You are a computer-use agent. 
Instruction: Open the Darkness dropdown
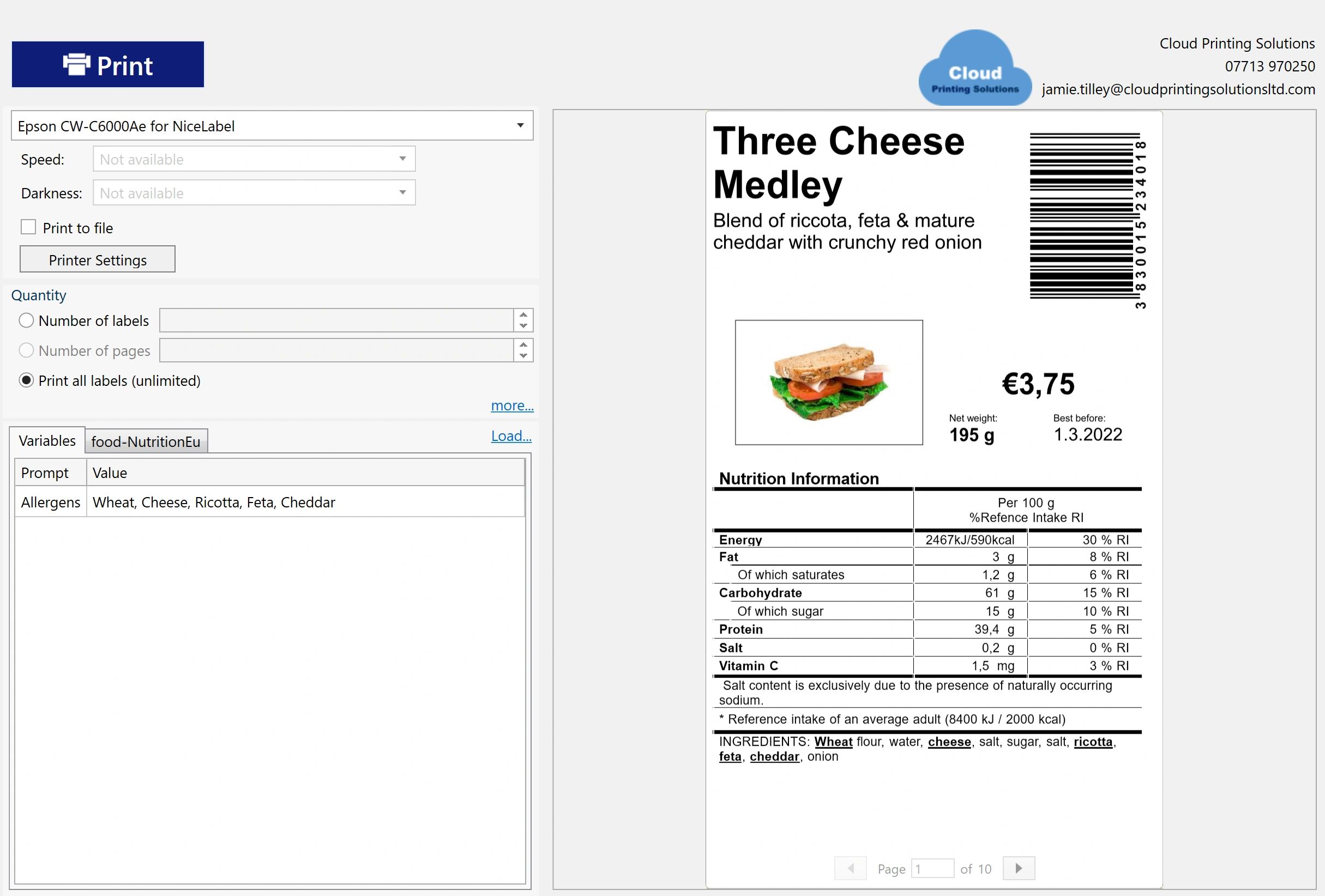pyautogui.click(x=403, y=192)
